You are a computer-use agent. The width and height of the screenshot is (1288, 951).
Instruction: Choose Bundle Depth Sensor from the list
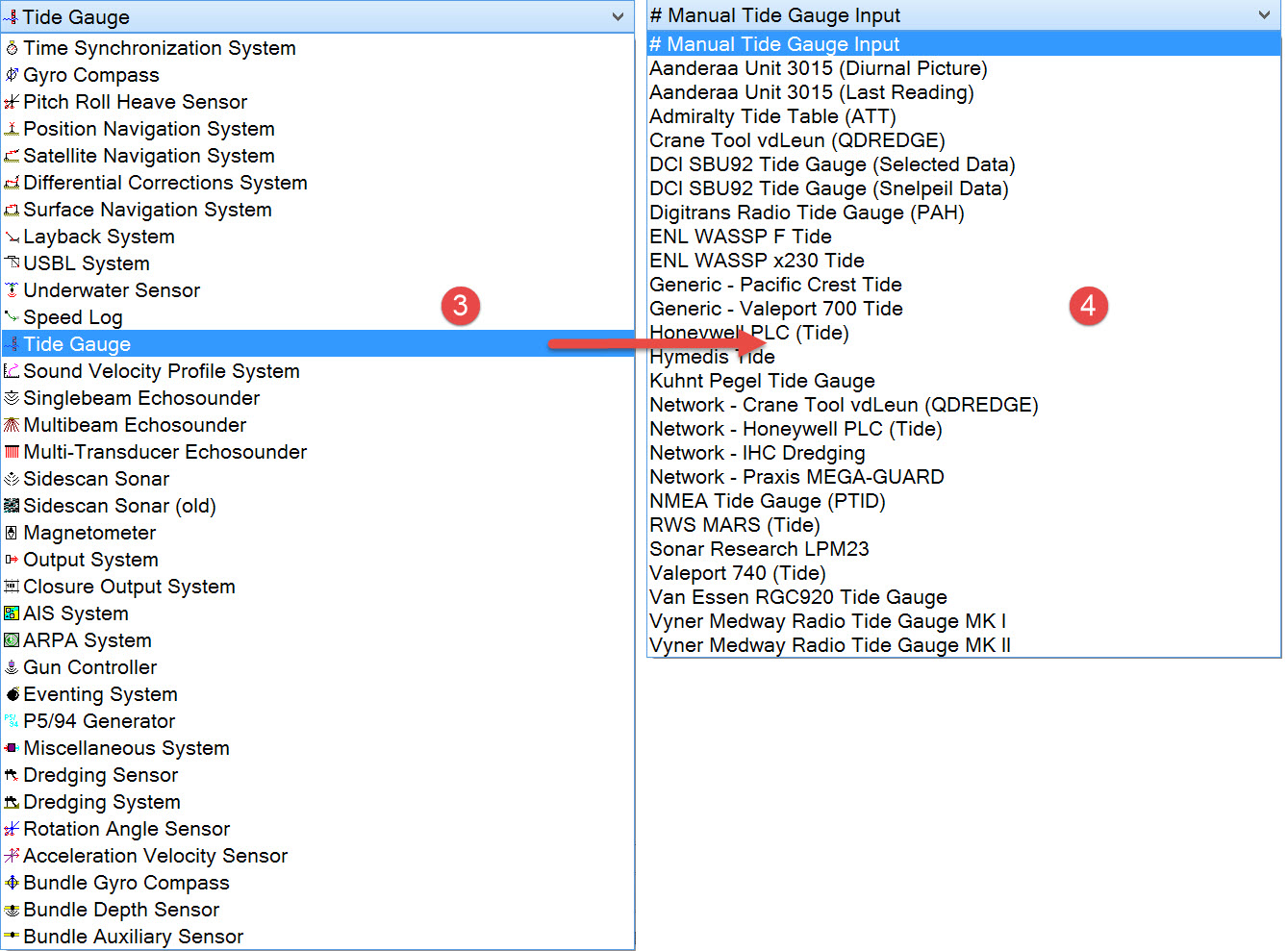click(318, 910)
